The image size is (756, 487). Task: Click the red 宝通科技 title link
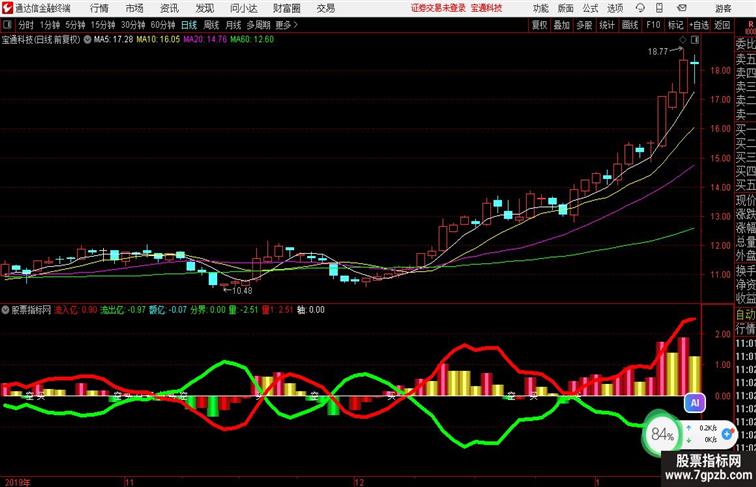486,8
